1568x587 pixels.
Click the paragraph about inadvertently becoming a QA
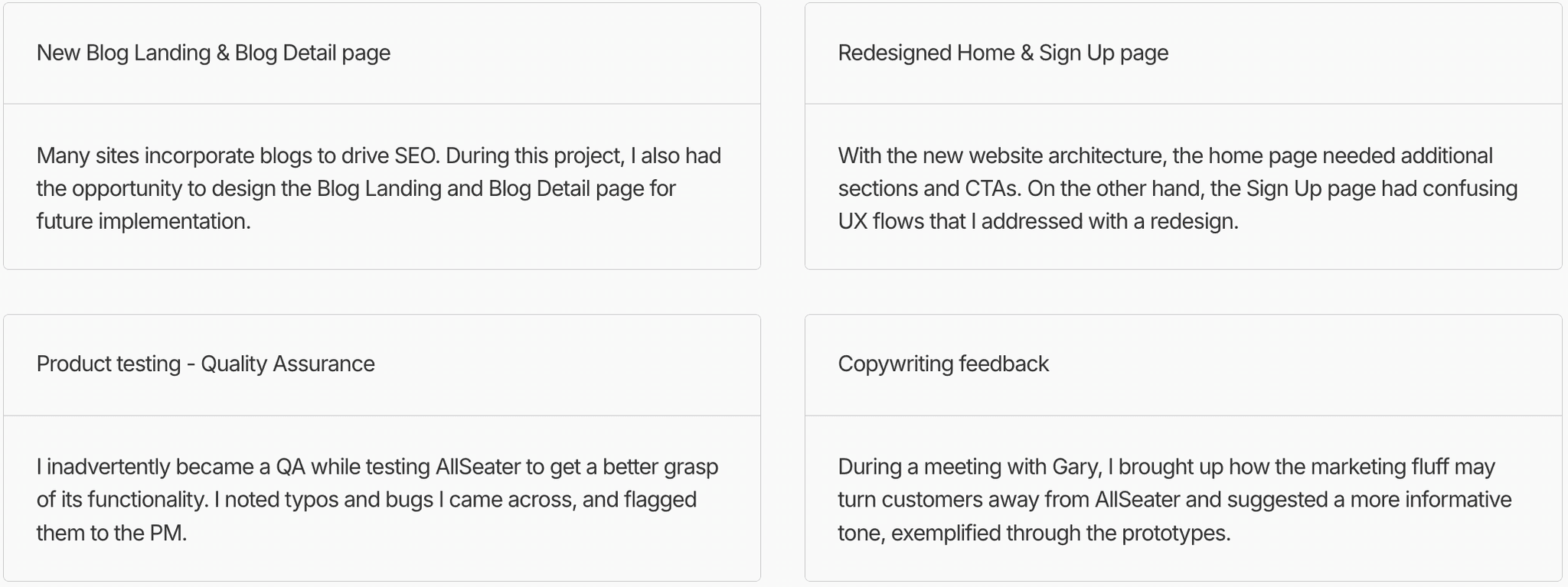click(x=377, y=500)
